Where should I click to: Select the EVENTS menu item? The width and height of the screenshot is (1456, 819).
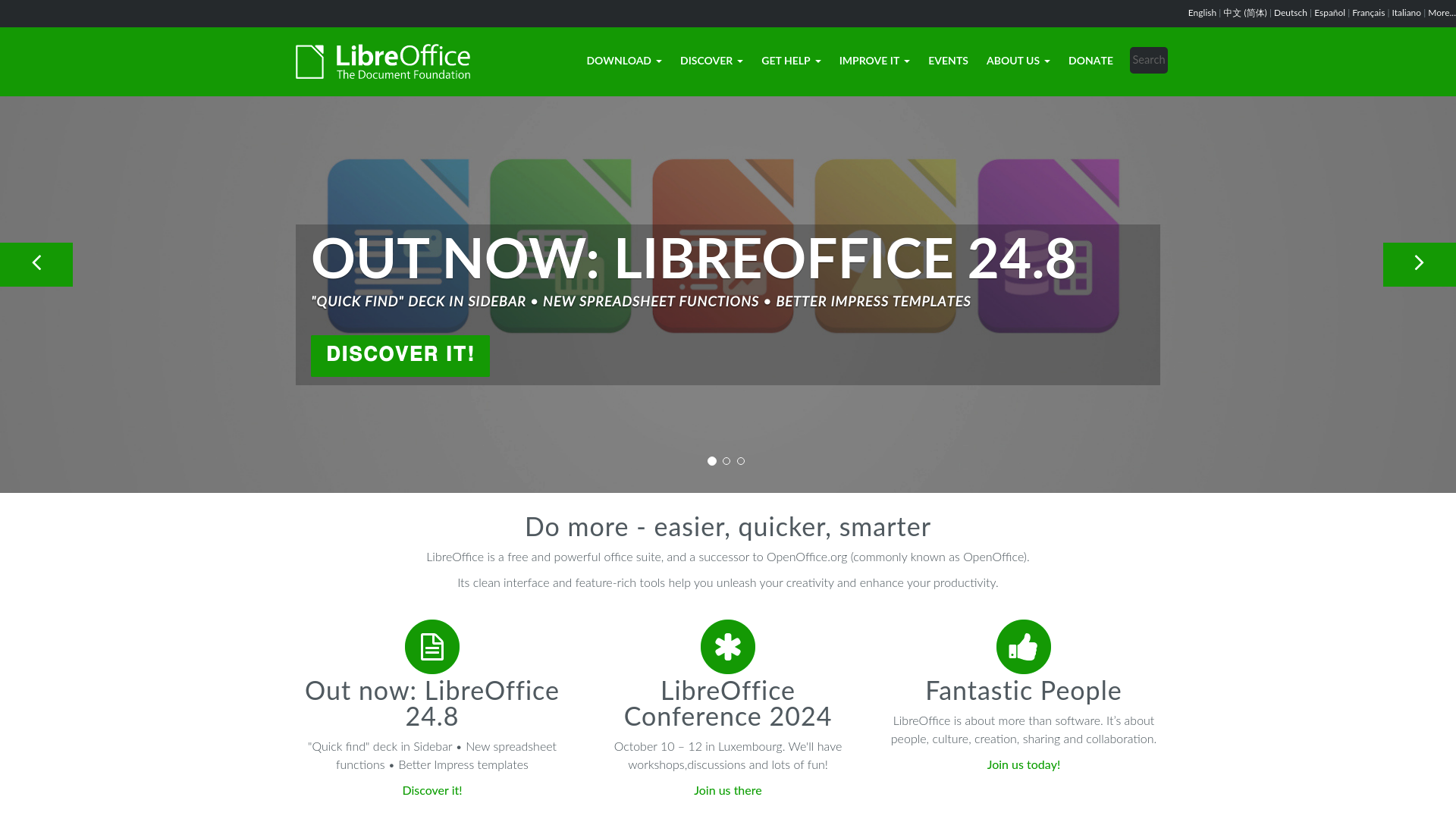coord(947,61)
